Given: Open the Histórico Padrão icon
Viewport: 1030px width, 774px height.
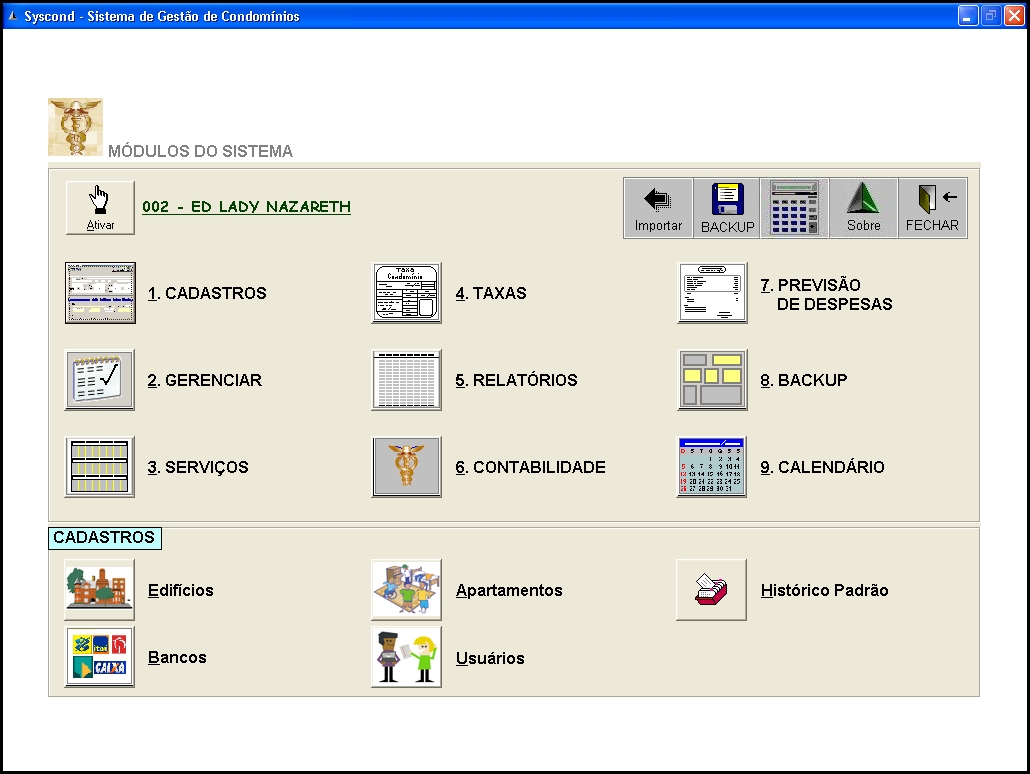Looking at the screenshot, I should pyautogui.click(x=712, y=590).
